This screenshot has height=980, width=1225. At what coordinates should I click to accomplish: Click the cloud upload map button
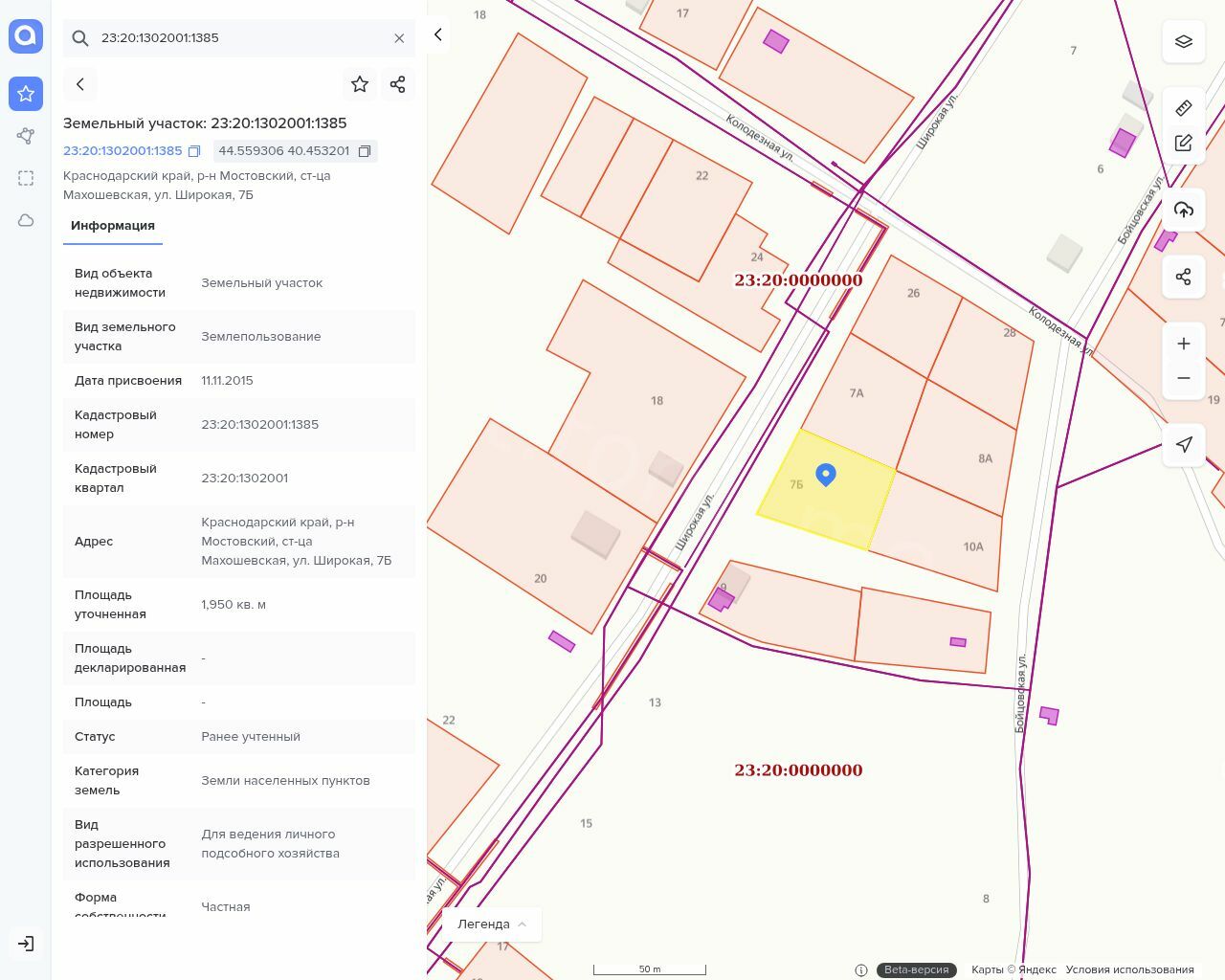[x=1184, y=211]
